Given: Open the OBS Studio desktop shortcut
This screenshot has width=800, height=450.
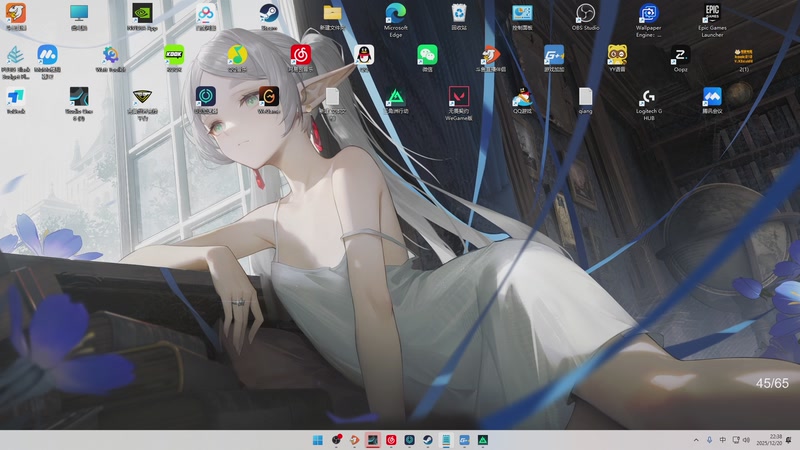Looking at the screenshot, I should (585, 17).
